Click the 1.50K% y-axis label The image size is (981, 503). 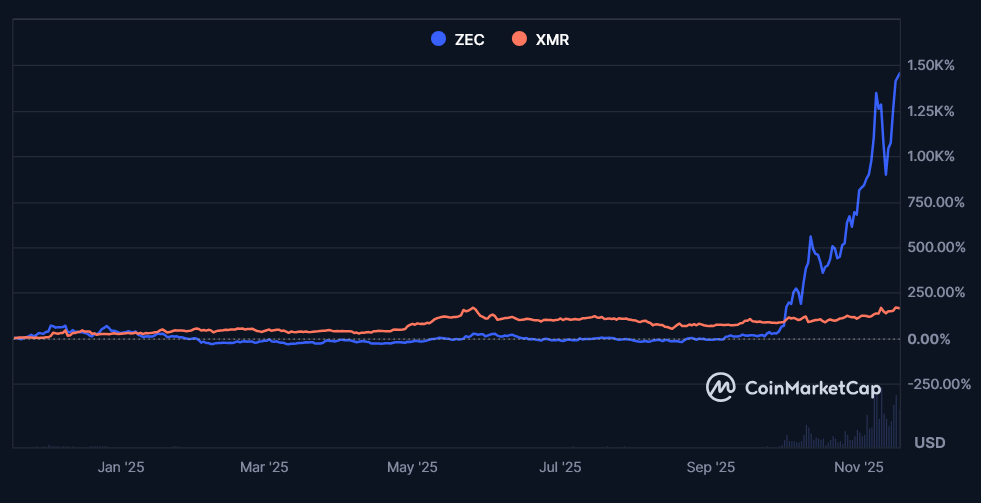932,65
